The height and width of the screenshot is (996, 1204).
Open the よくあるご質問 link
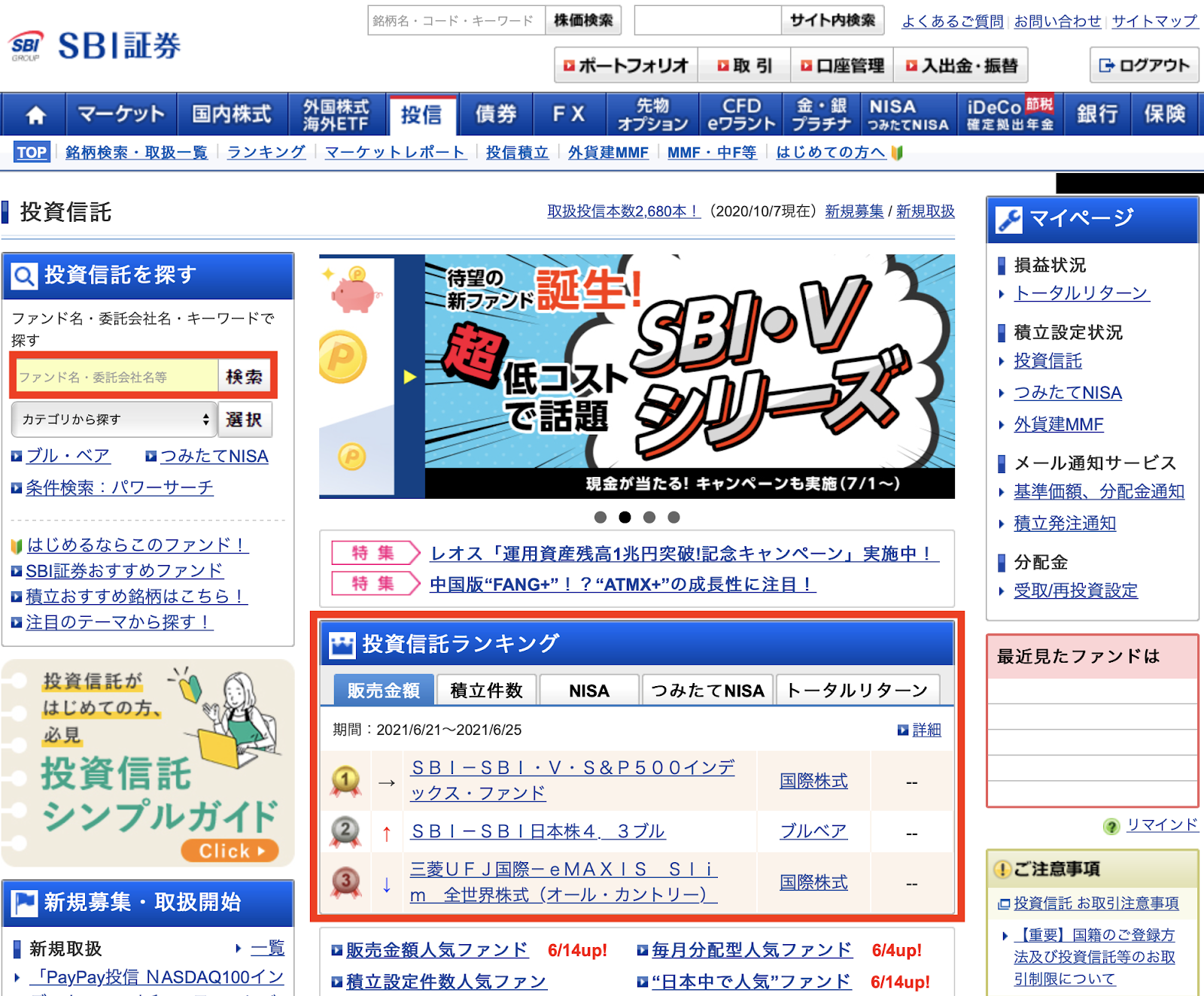[x=952, y=21]
